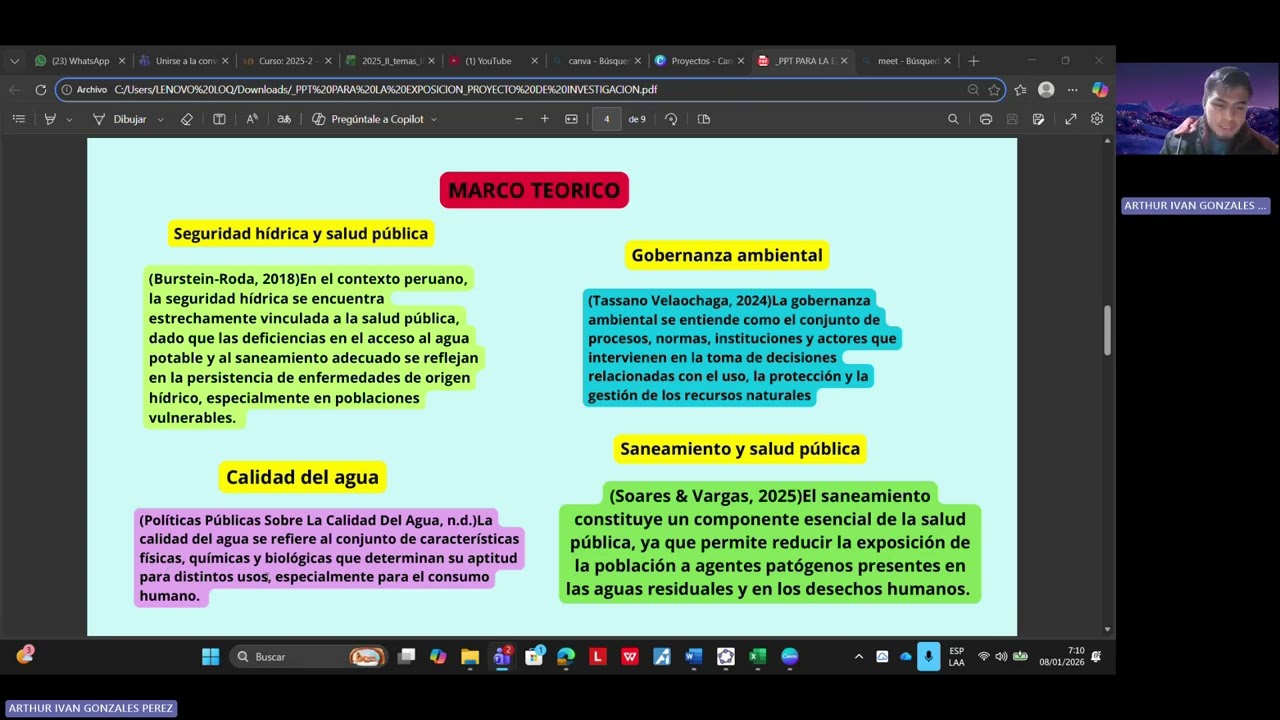Viewport: 1280px width, 720px height.
Task: Search inside the PDF document
Action: point(953,119)
